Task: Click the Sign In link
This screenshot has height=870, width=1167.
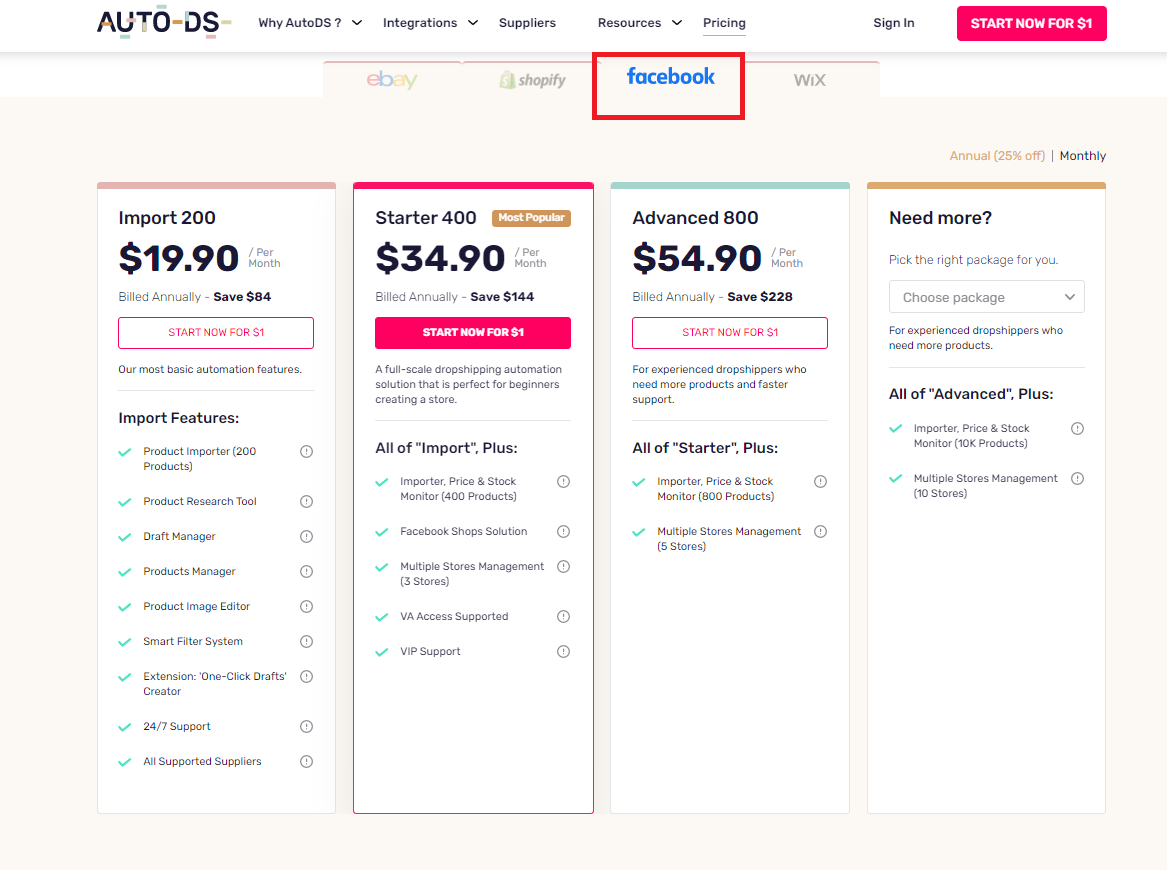Action: 893,23
